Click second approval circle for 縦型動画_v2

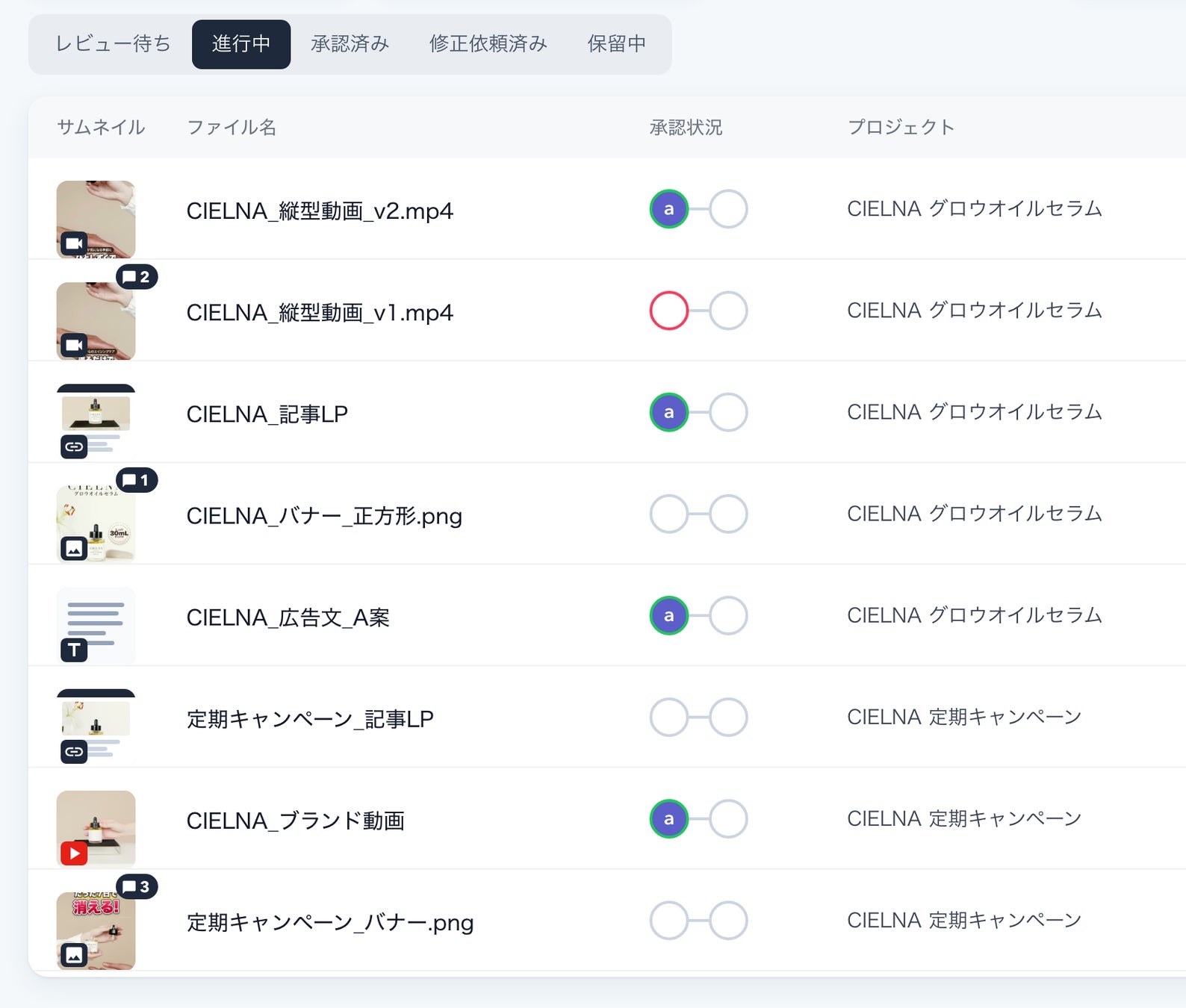(x=728, y=209)
